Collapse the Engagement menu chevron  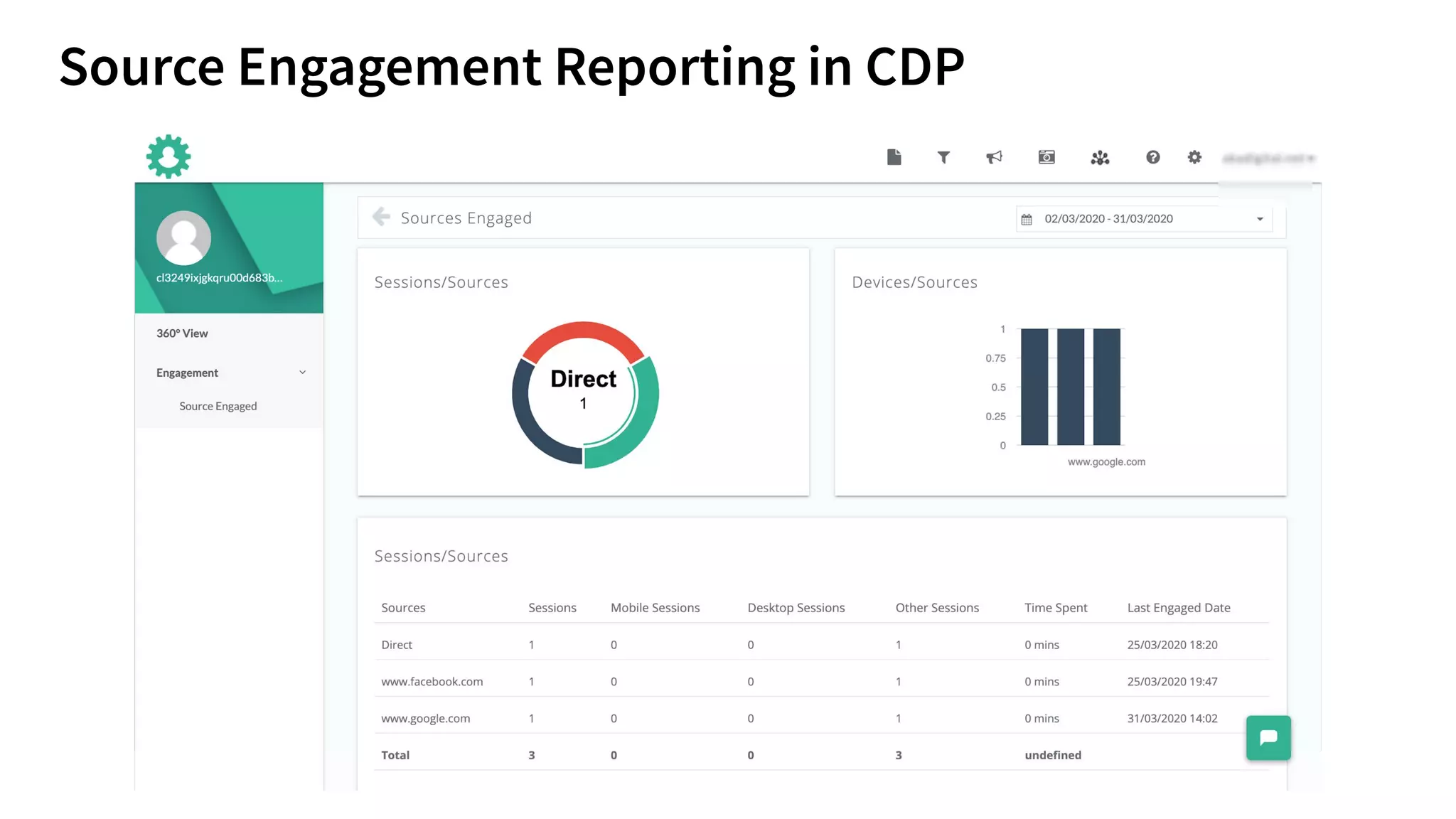302,373
